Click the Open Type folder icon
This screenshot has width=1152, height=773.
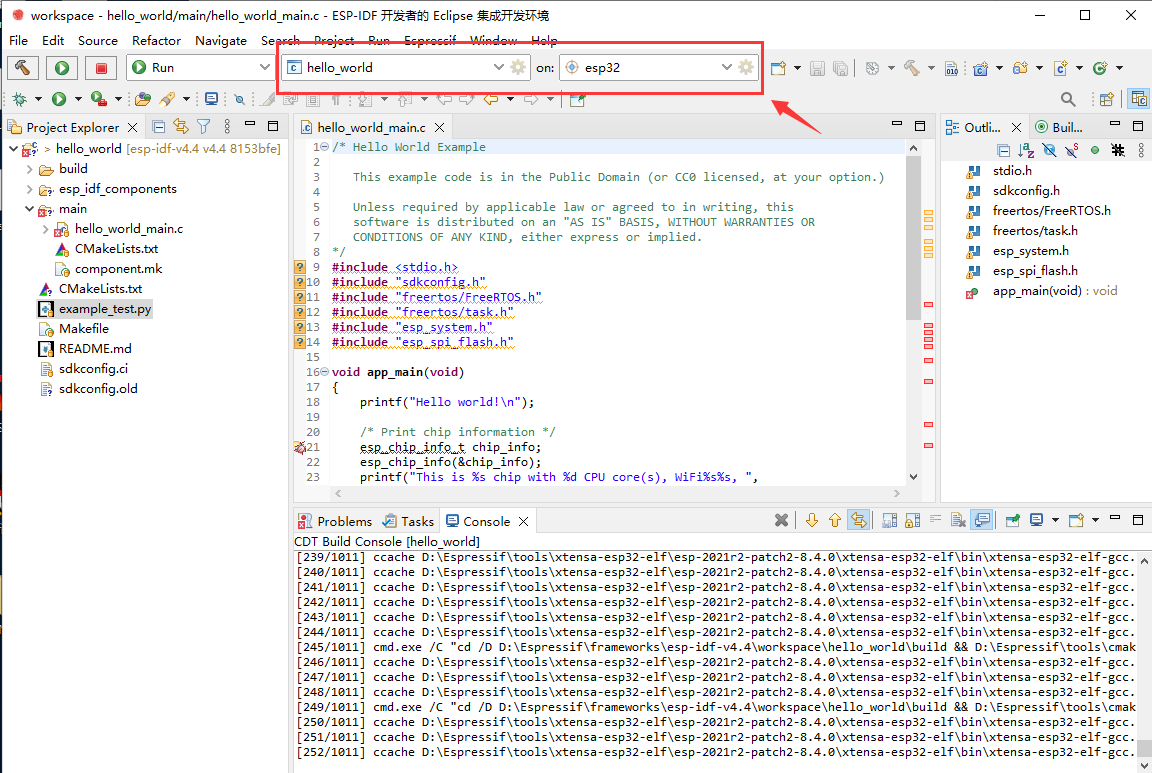click(143, 98)
